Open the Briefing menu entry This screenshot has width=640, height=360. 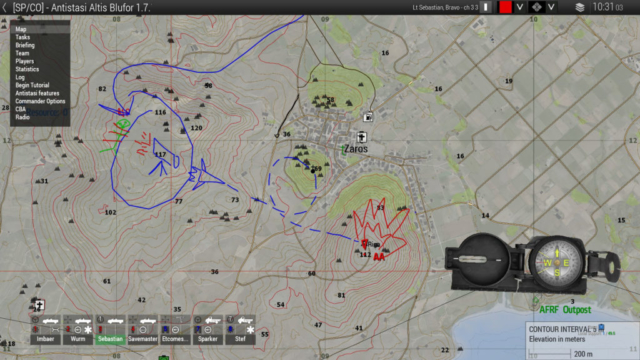[x=25, y=45]
